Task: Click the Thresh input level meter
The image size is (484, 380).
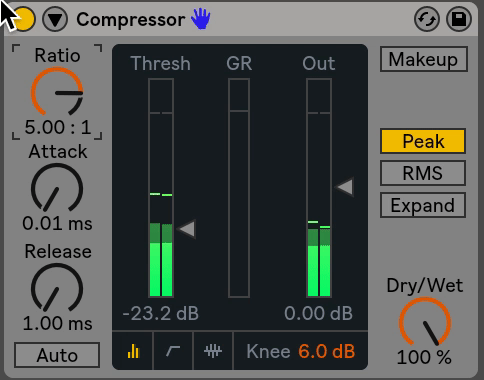Action: click(x=161, y=188)
